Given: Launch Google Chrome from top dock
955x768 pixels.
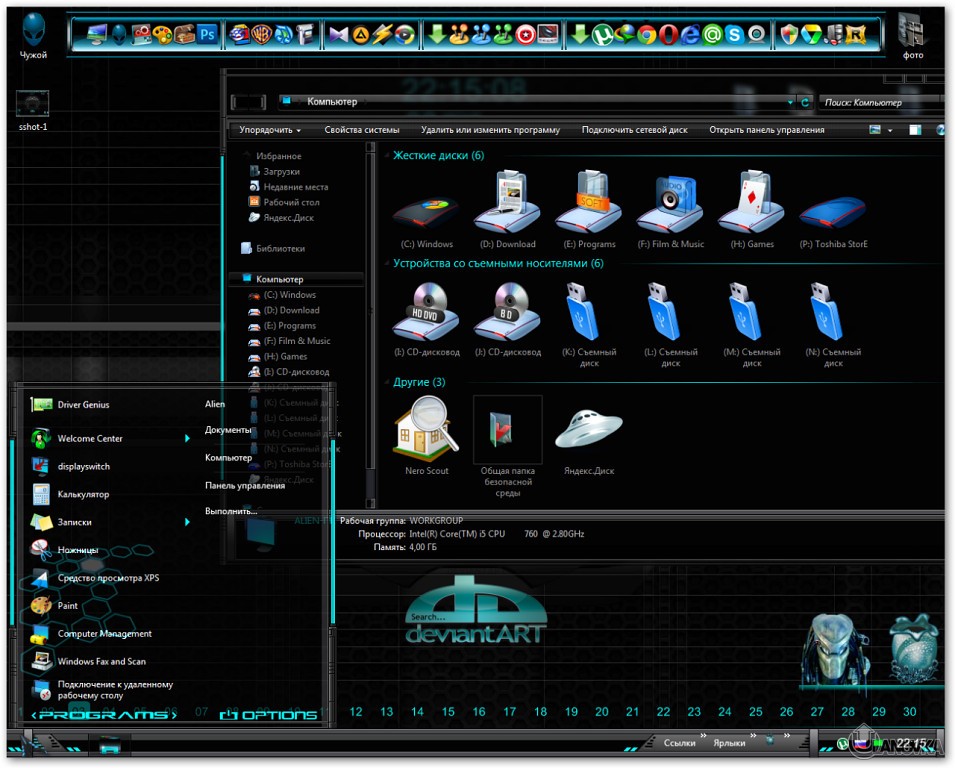Looking at the screenshot, I should click(646, 35).
